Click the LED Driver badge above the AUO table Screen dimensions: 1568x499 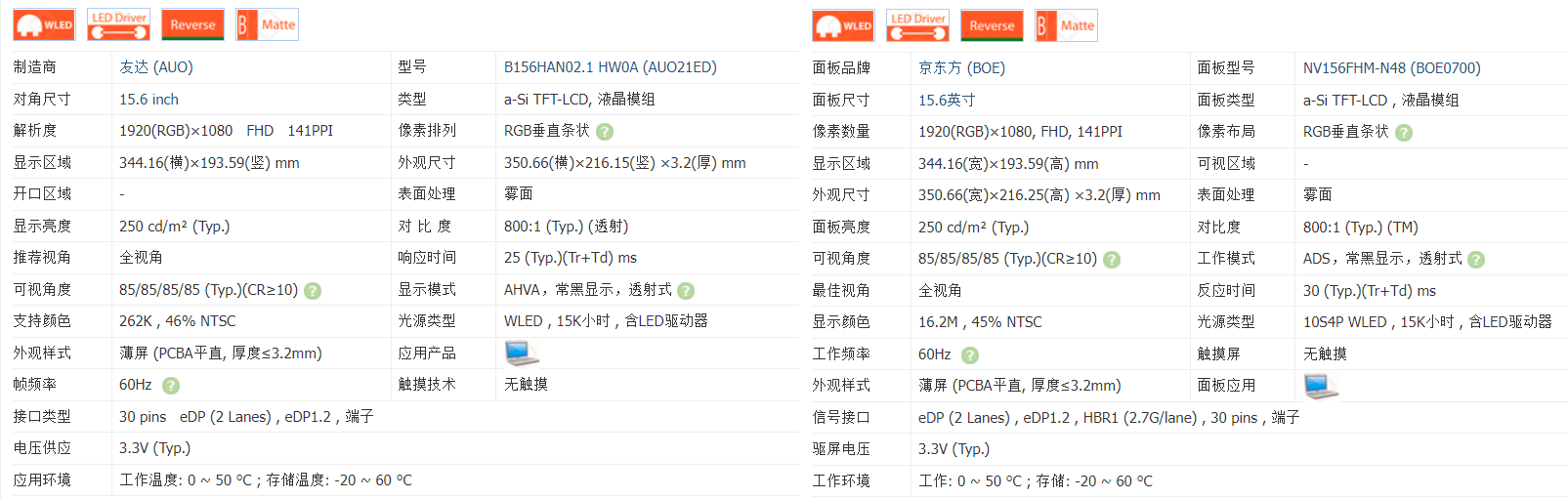(x=118, y=25)
